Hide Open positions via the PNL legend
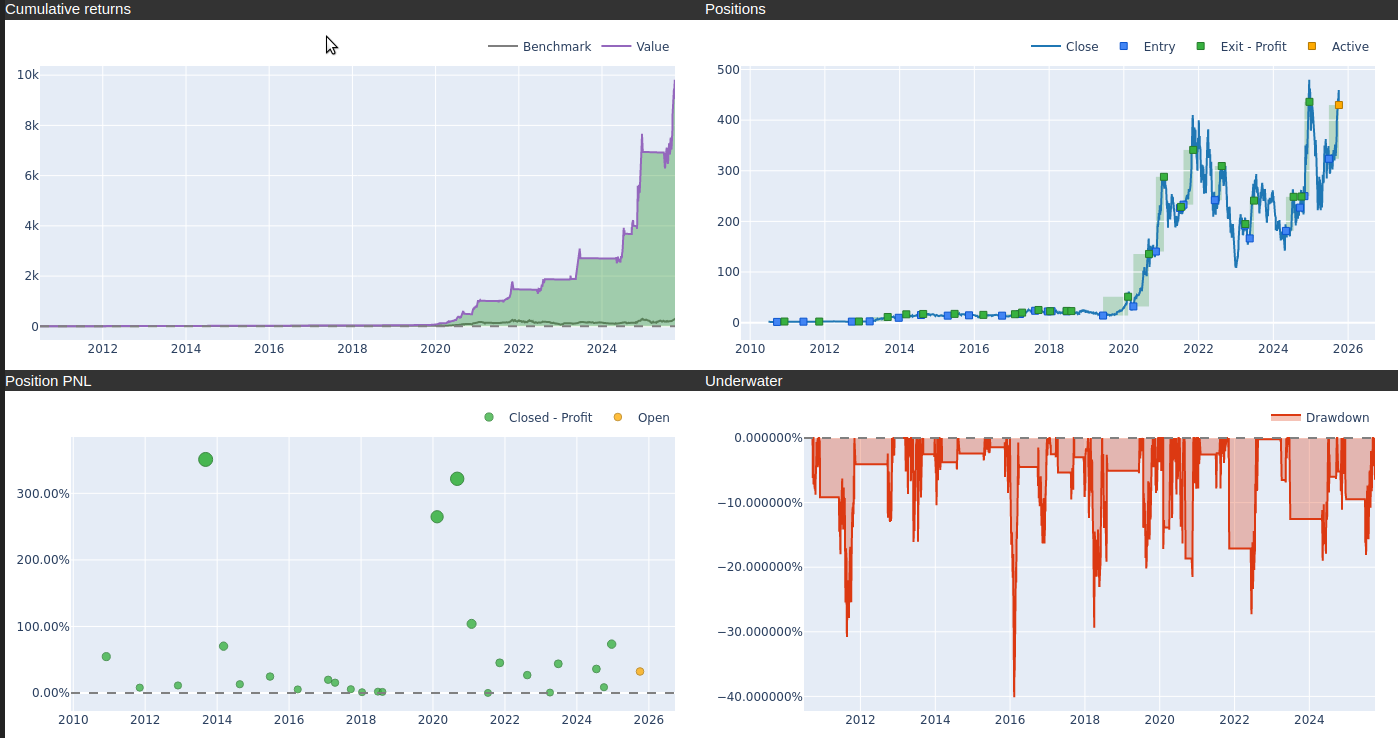1398x738 pixels. coord(653,418)
